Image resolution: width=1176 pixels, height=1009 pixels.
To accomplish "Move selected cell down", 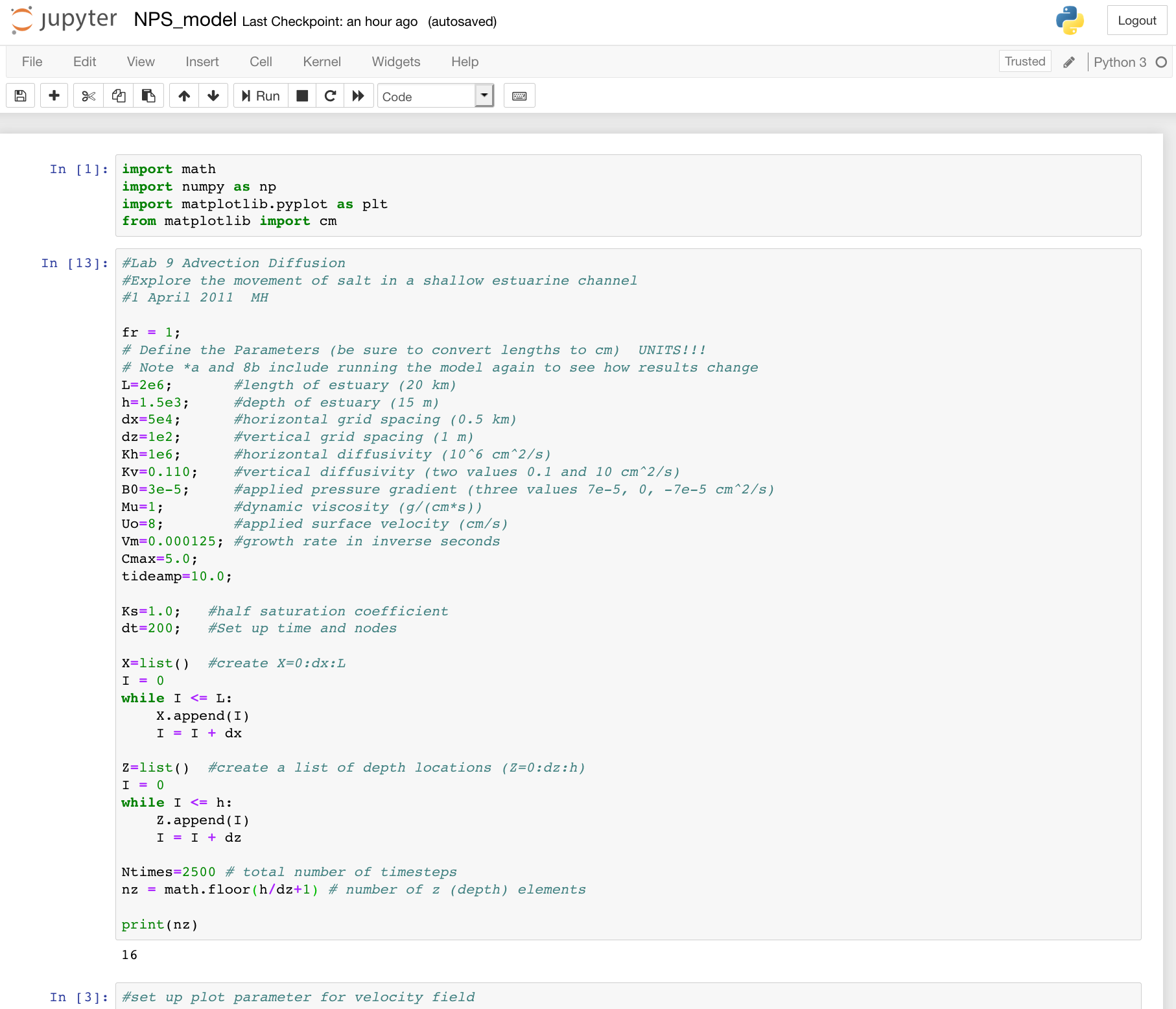I will [213, 96].
